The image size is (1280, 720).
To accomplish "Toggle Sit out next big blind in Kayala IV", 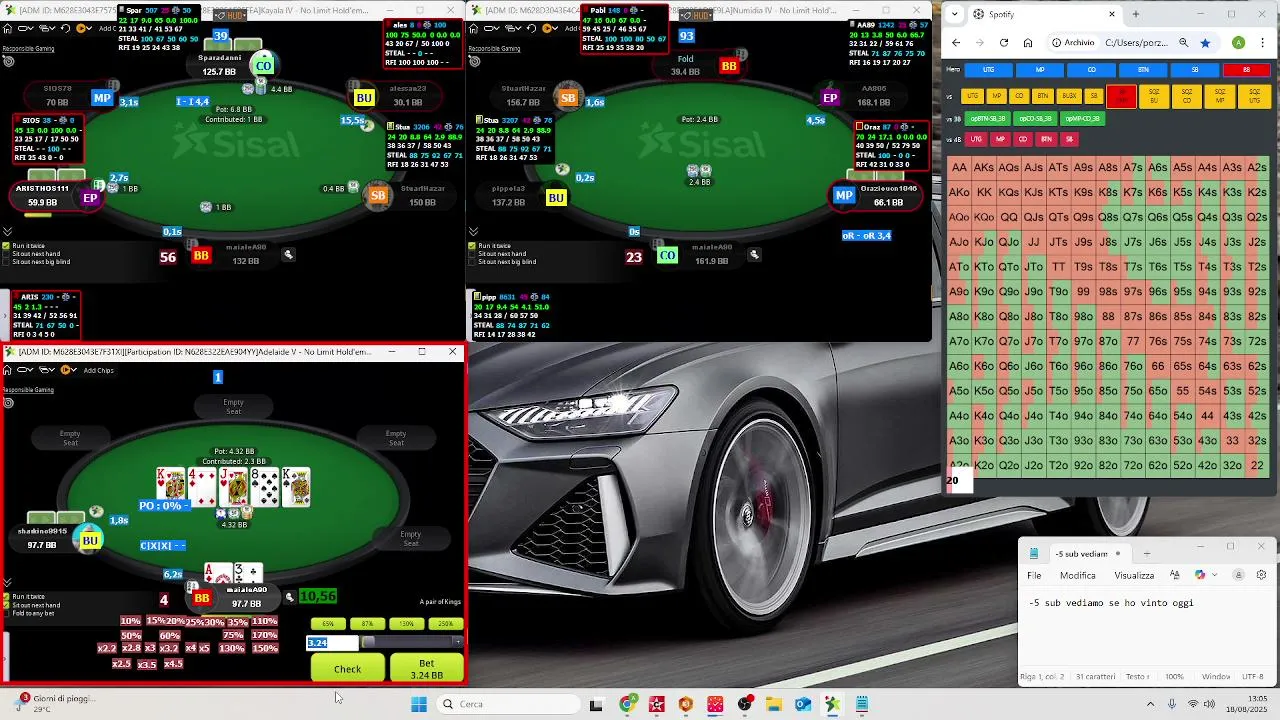I will (7, 262).
